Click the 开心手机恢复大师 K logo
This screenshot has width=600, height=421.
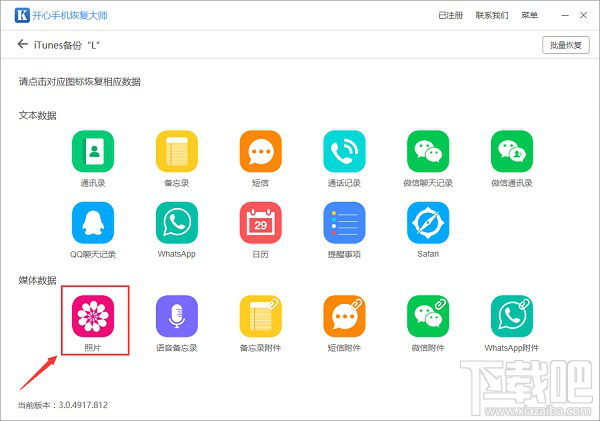click(x=22, y=15)
